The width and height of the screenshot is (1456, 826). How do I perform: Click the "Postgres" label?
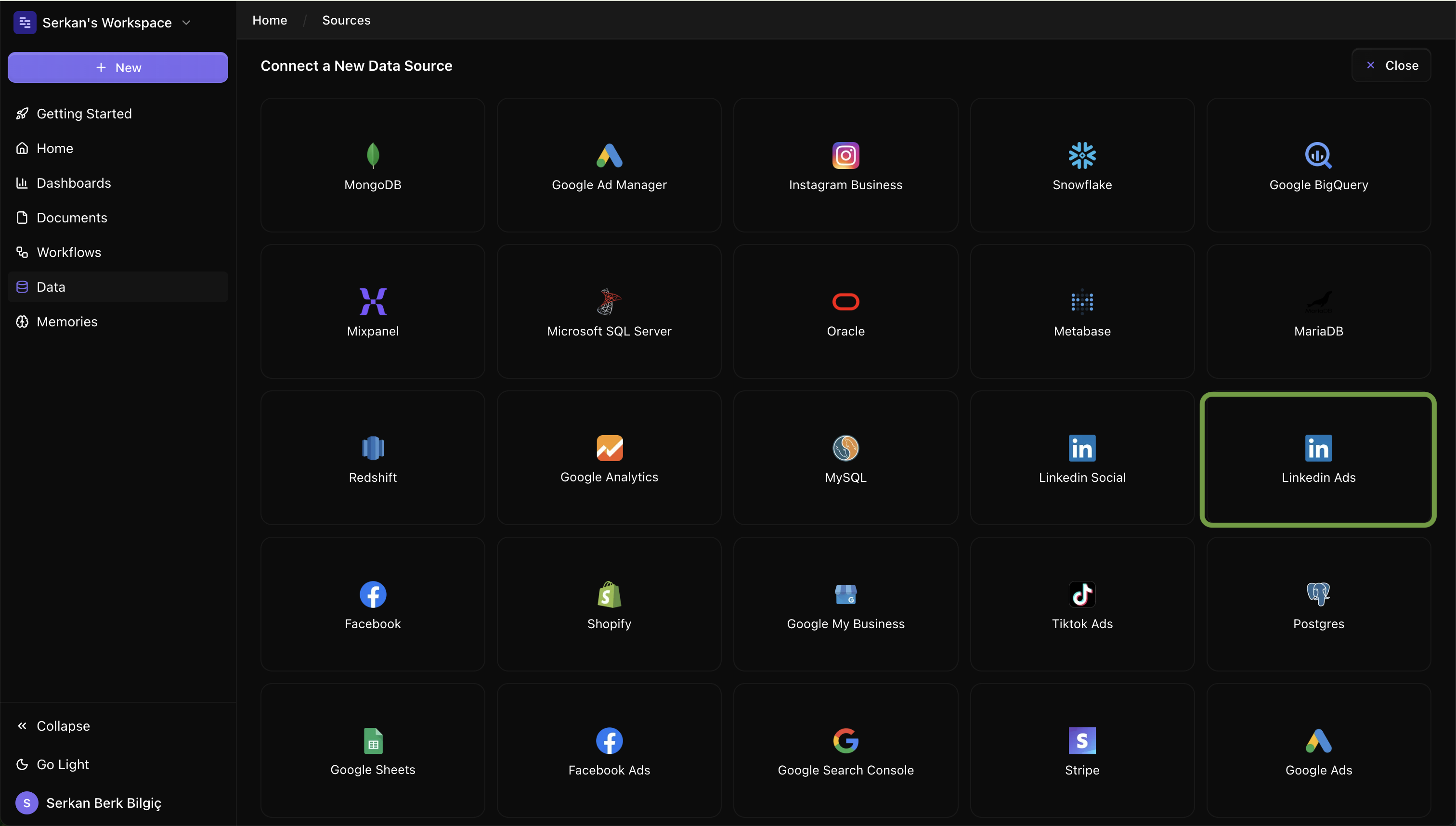pos(1318,624)
